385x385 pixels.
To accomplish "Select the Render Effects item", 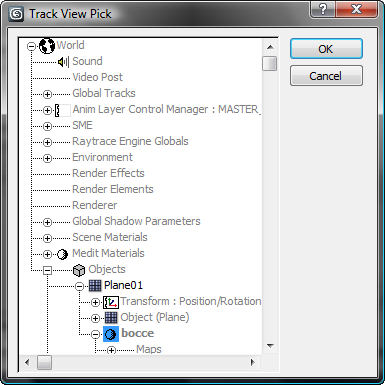I will (x=108, y=173).
